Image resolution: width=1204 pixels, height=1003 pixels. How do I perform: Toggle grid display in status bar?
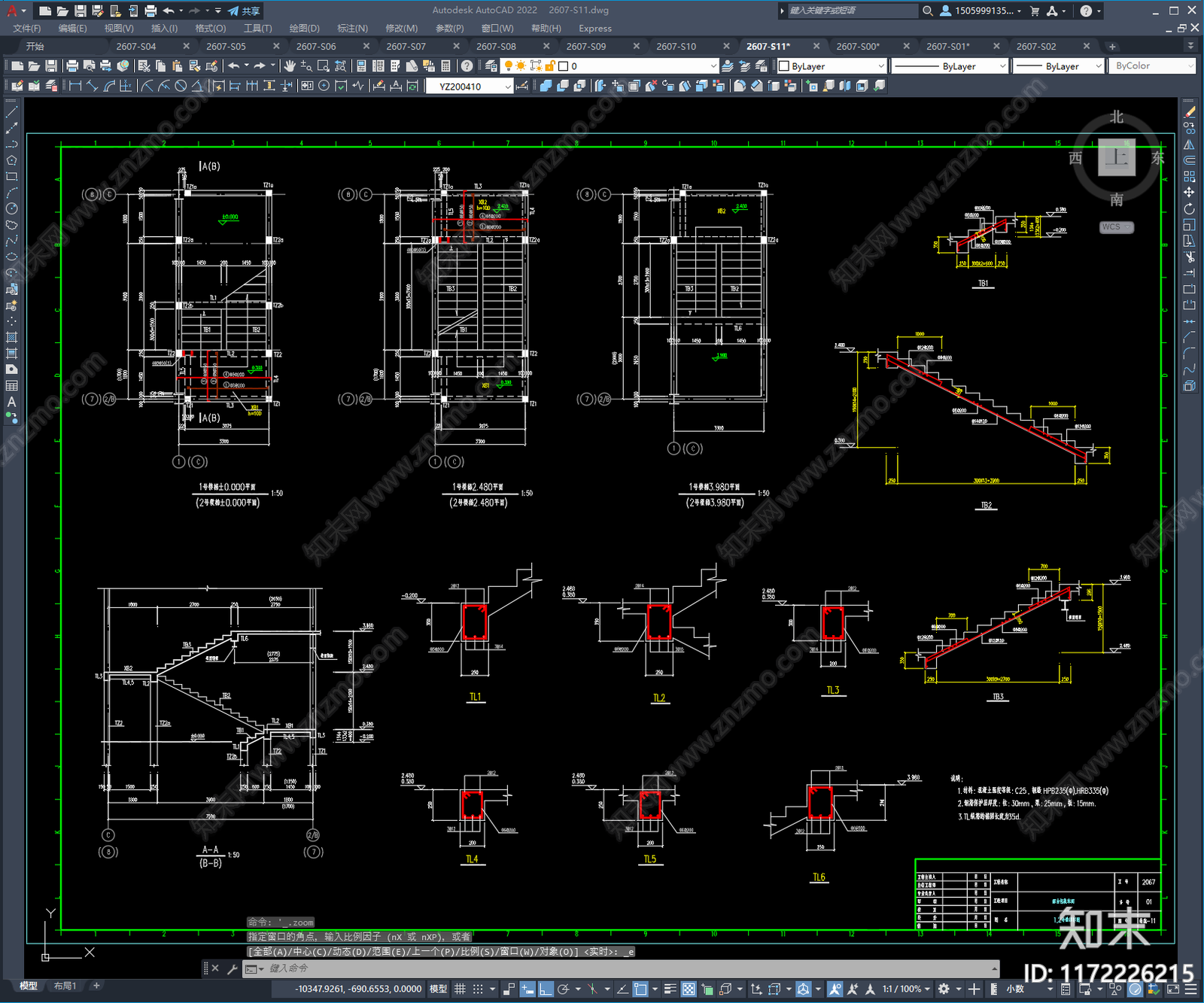pos(460,989)
